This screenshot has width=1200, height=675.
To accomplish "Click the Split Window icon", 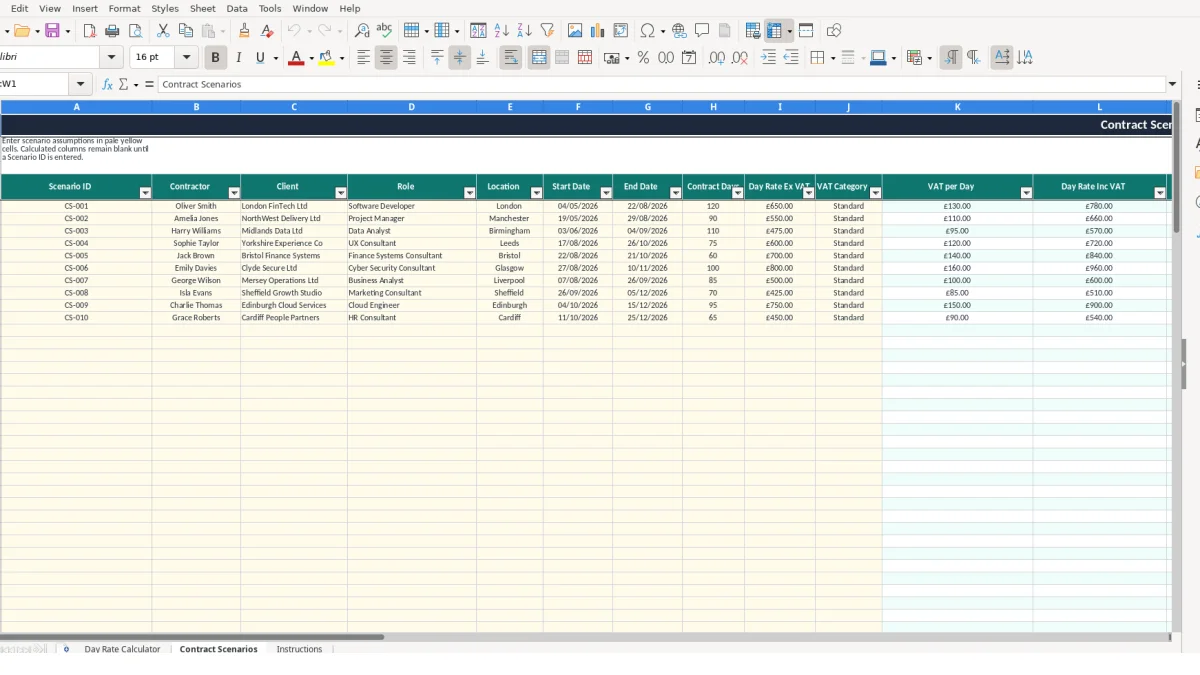I will coord(806,31).
